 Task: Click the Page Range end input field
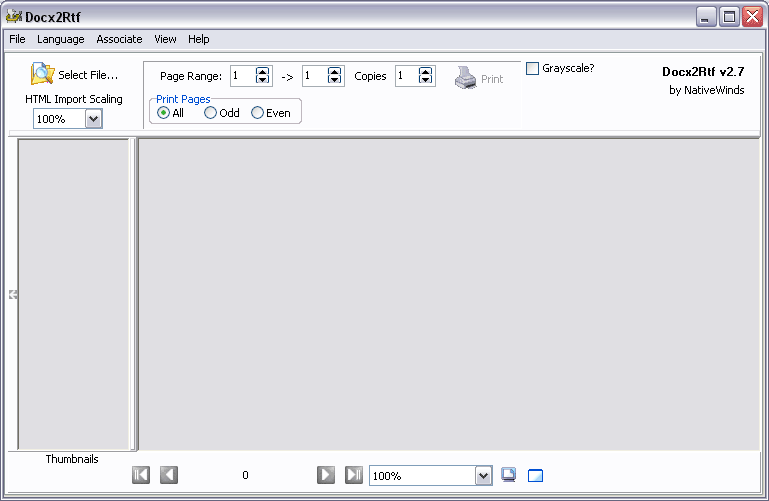[315, 76]
